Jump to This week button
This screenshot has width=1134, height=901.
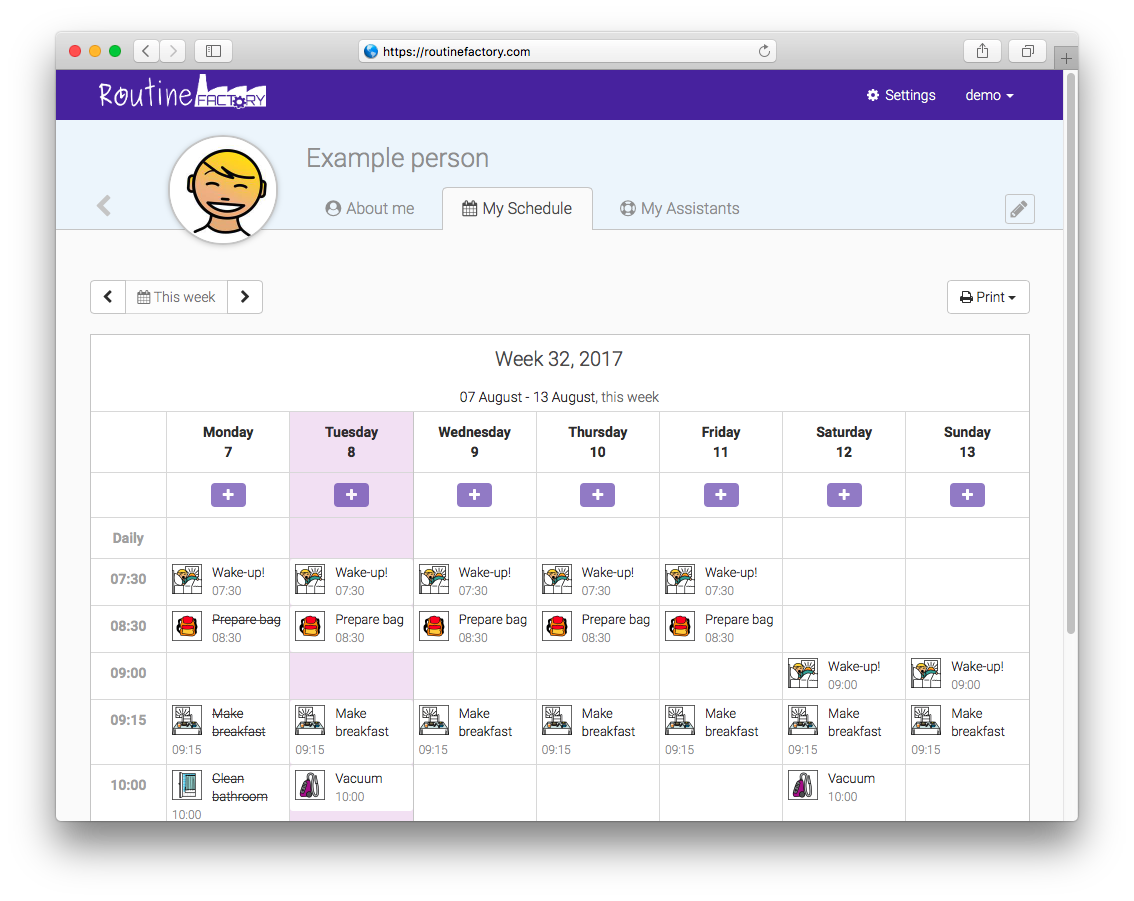pyautogui.click(x=176, y=297)
